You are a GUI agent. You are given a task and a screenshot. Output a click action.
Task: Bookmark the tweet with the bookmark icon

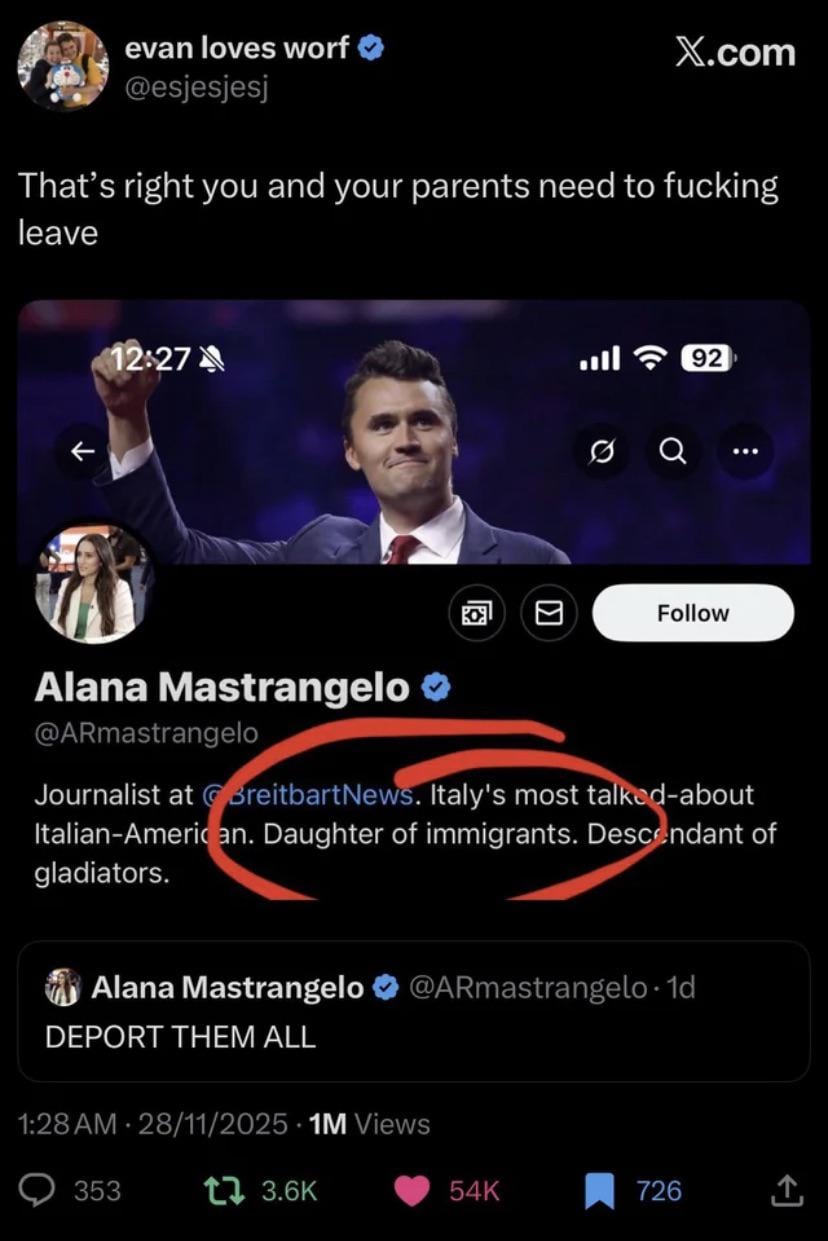pos(600,1190)
